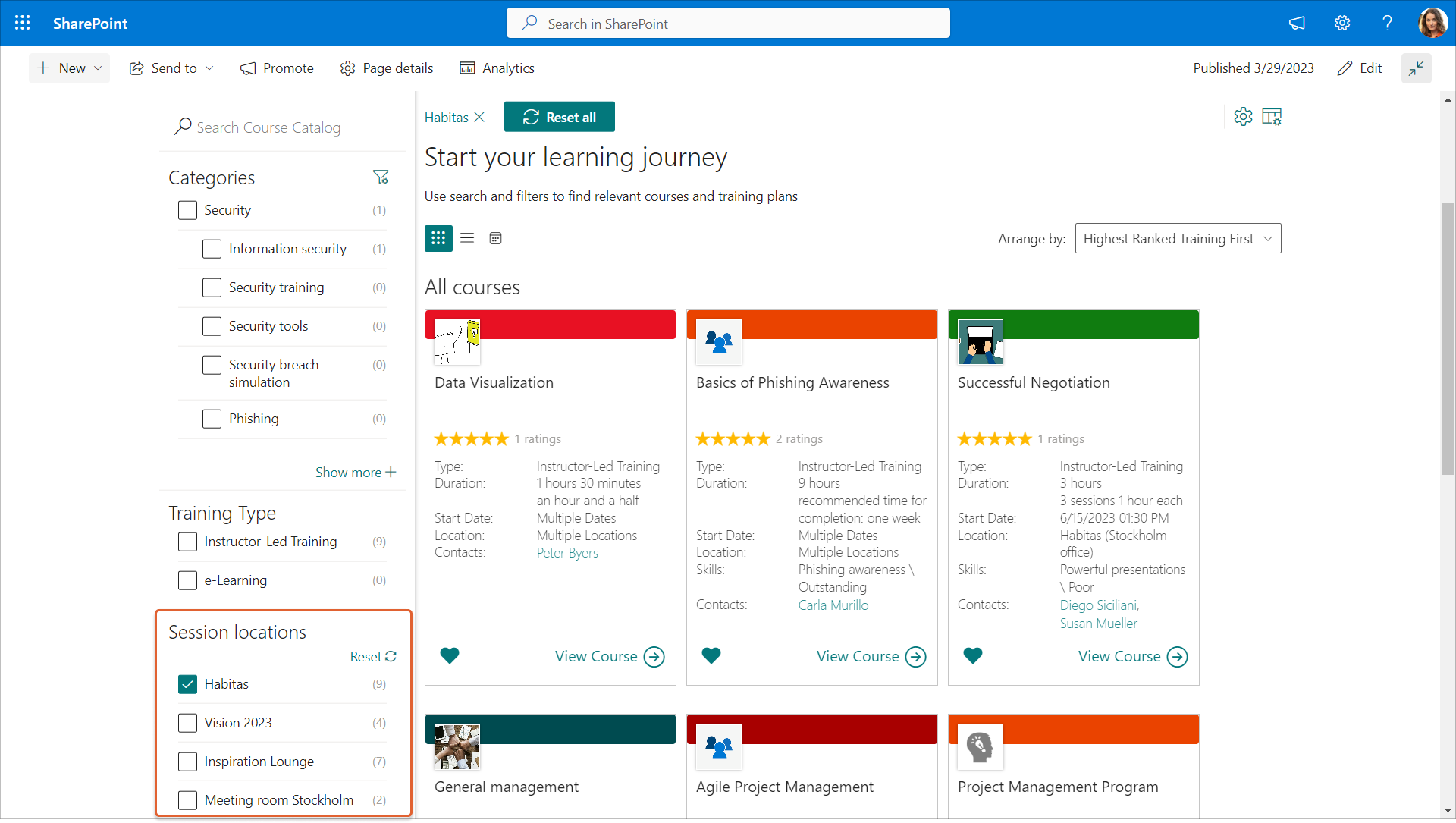Click the Categories filter icon
The height and width of the screenshot is (823, 1456).
381,177
